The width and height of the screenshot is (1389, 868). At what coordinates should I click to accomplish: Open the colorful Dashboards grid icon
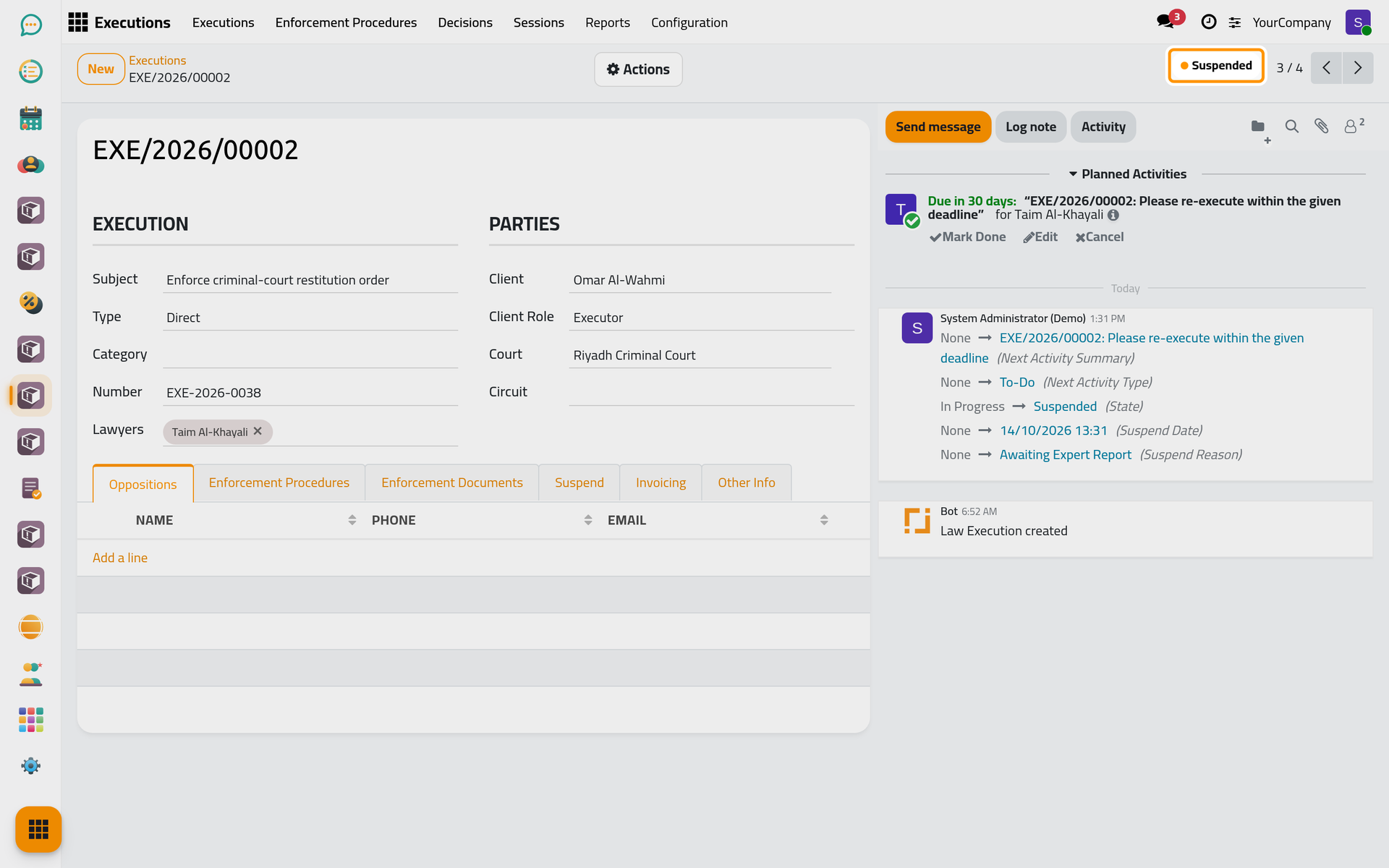click(30, 720)
